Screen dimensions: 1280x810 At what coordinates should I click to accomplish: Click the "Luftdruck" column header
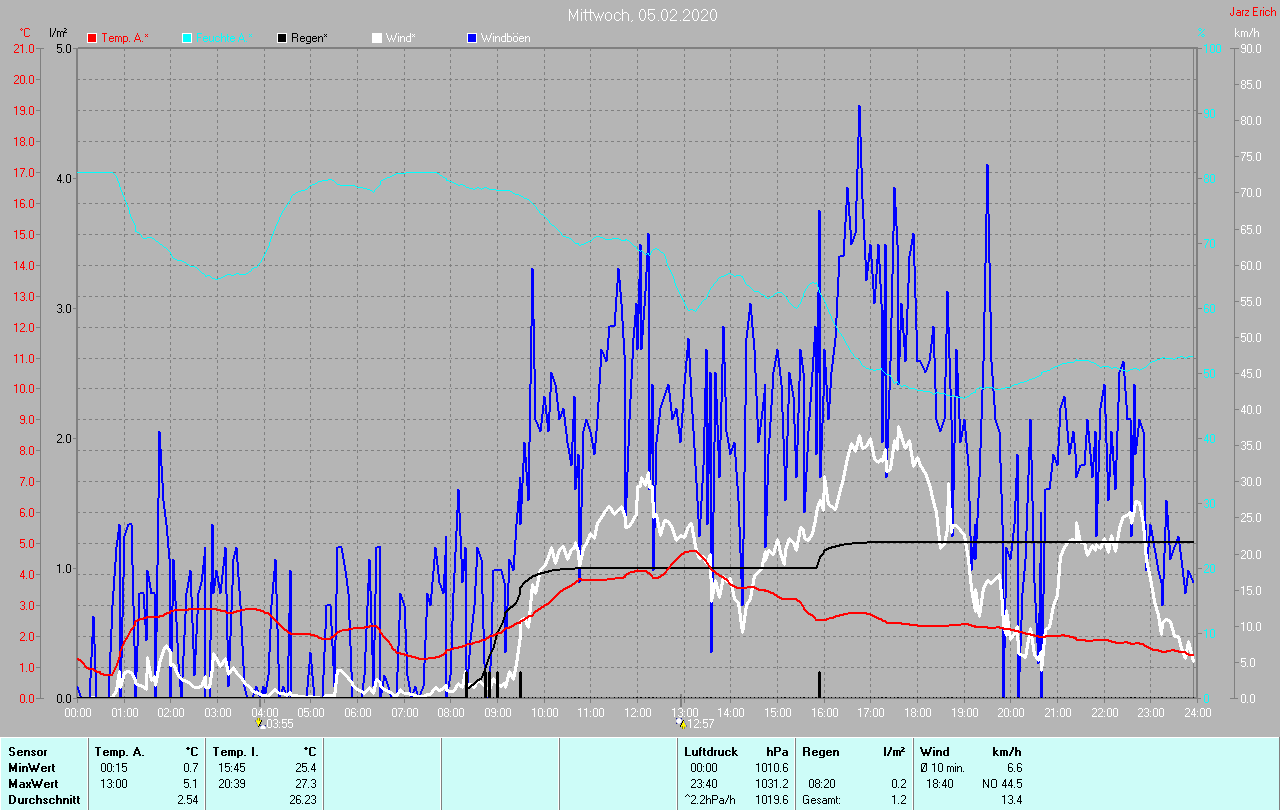coord(711,752)
